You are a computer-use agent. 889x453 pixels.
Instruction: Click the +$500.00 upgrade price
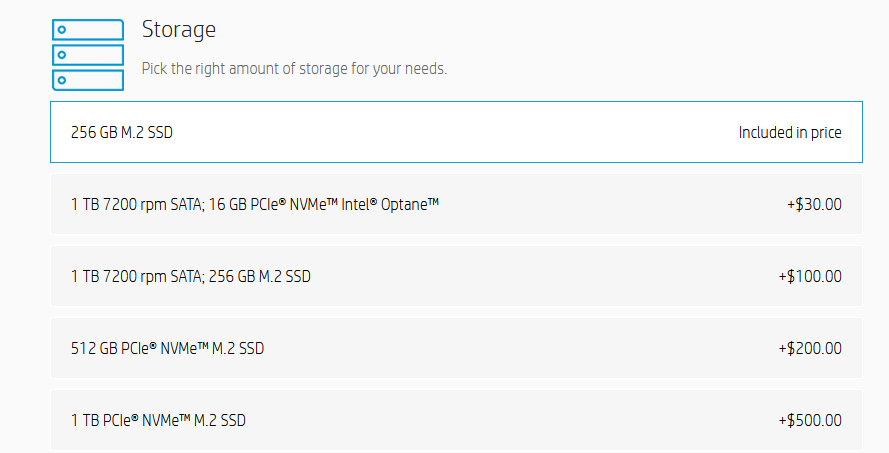coord(810,420)
